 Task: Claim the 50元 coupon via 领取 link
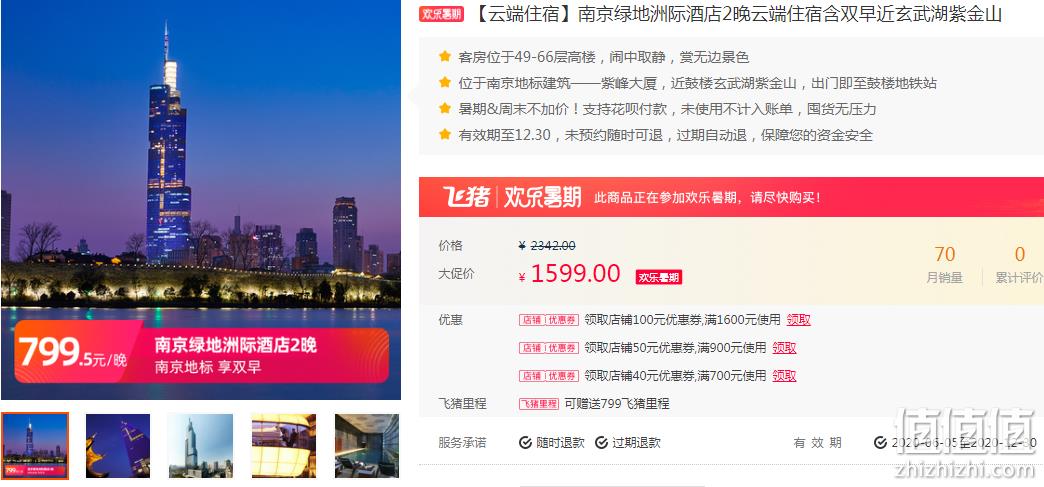[784, 348]
